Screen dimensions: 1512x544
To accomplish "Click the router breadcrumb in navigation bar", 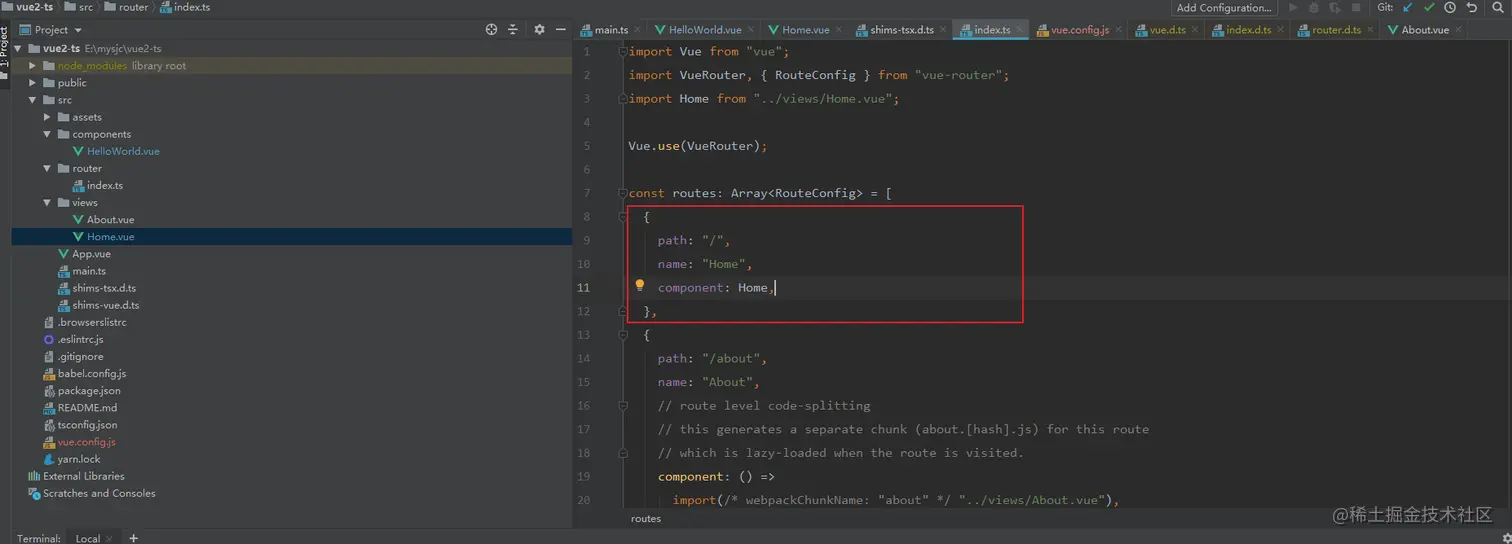I will pos(133,7).
